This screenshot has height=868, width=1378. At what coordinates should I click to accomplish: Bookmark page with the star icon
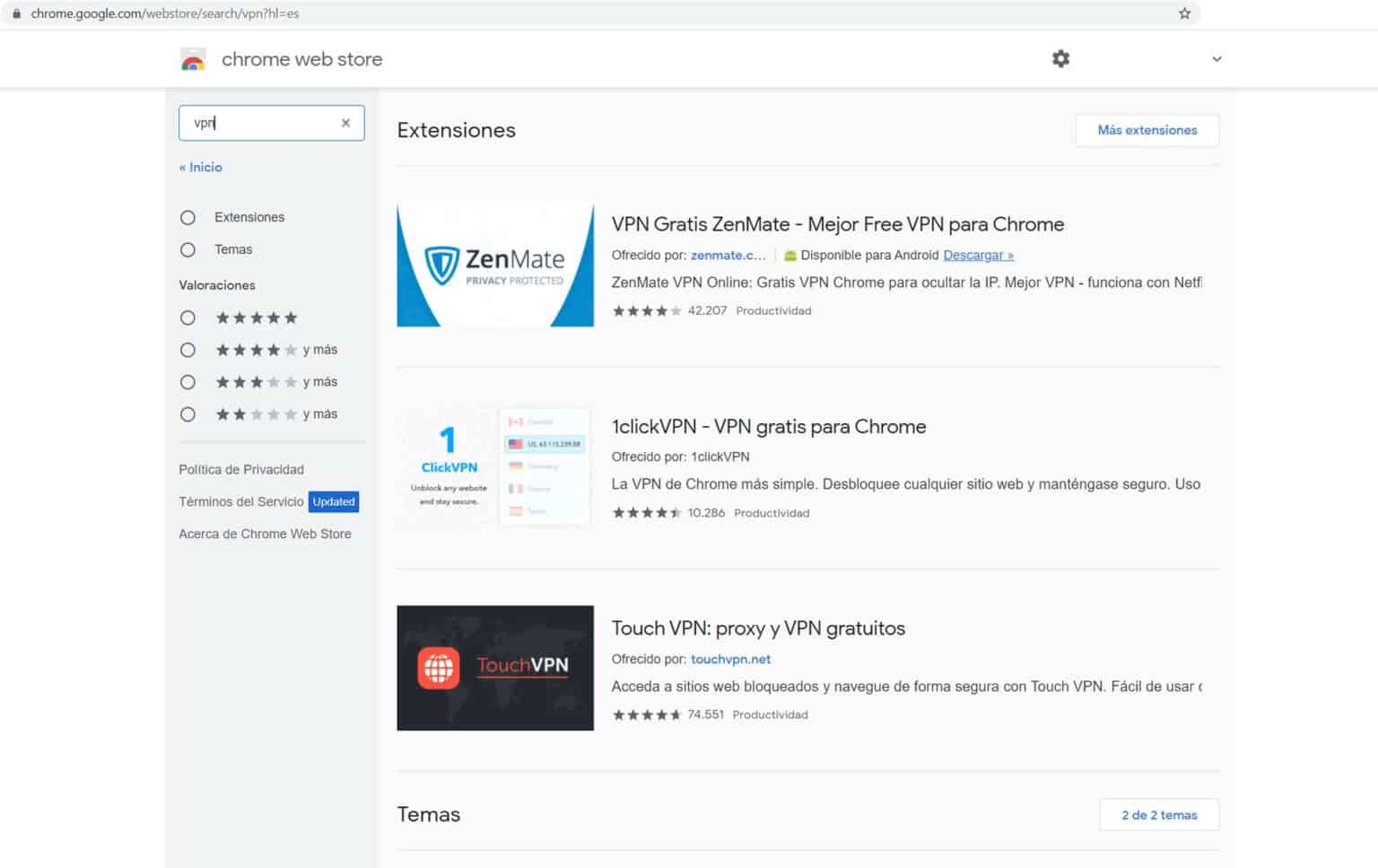pyautogui.click(x=1184, y=13)
